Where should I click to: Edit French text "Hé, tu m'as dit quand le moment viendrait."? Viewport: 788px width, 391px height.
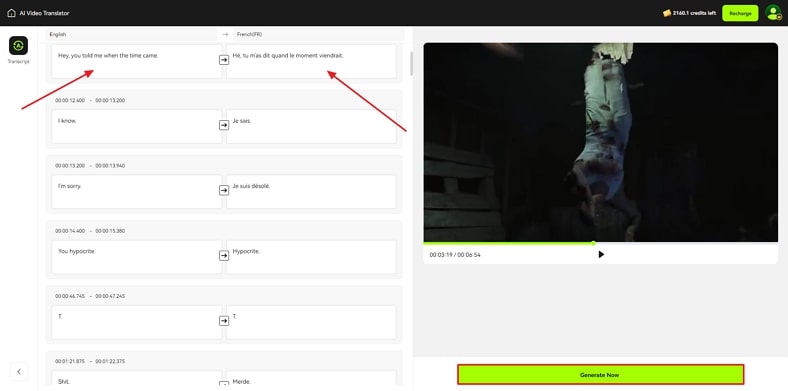tap(311, 61)
